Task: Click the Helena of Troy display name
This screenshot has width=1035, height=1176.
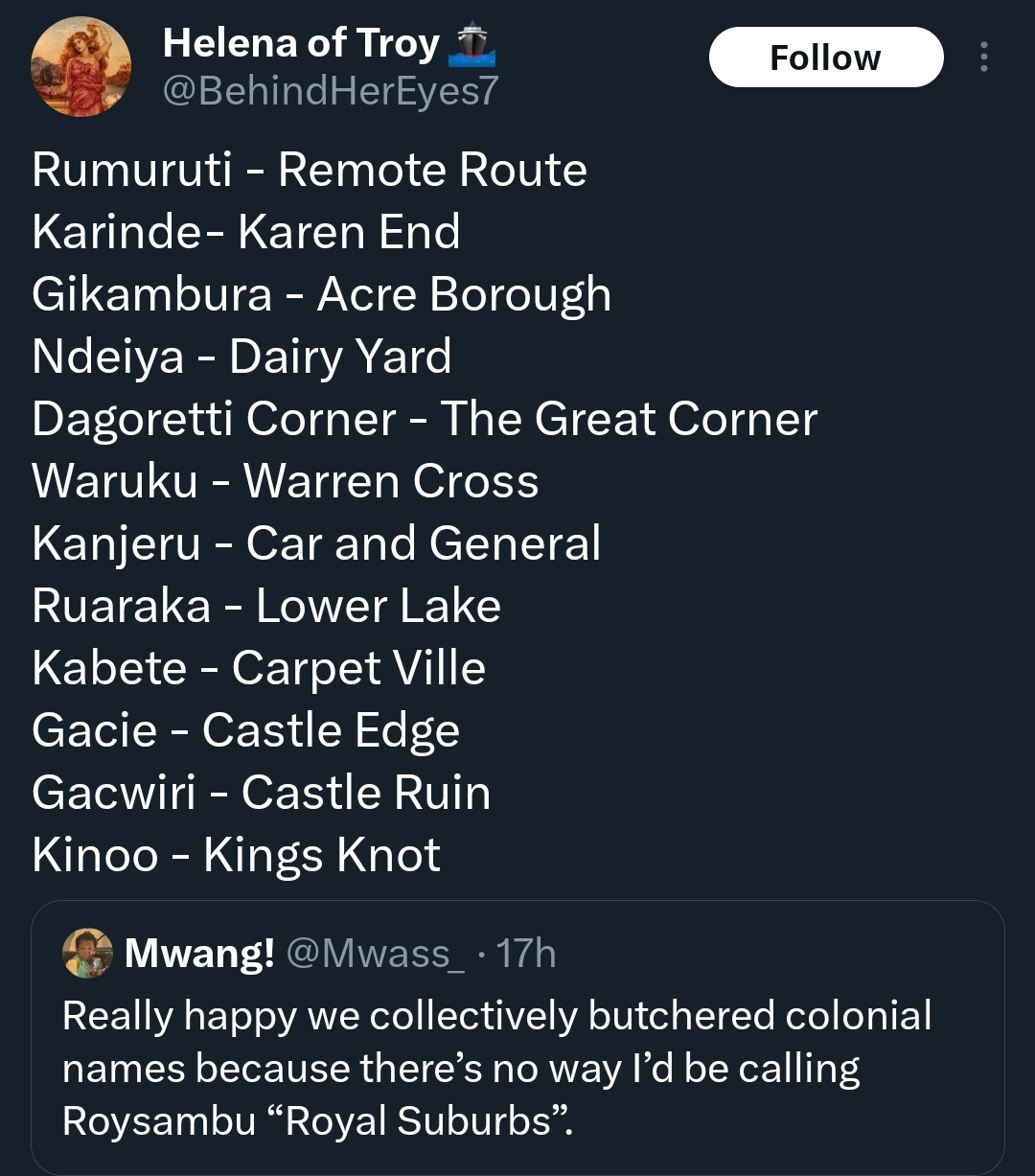Action: (x=301, y=43)
